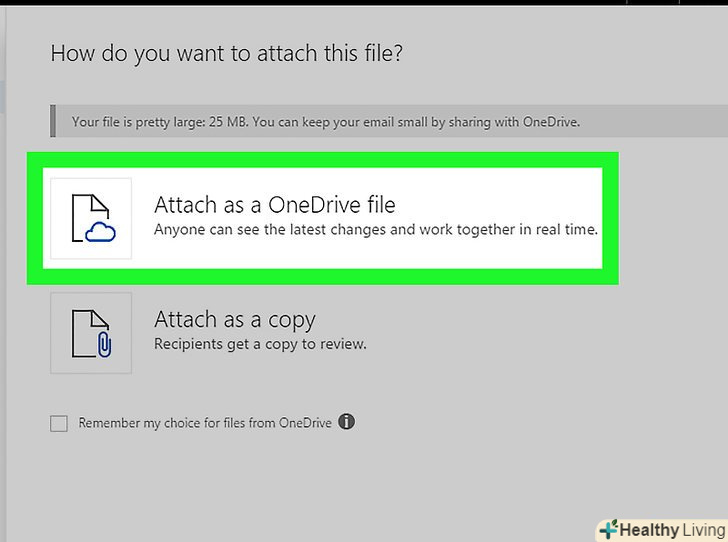Click the info icon beside Remember my choice
Image resolution: width=728 pixels, height=542 pixels.
346,422
